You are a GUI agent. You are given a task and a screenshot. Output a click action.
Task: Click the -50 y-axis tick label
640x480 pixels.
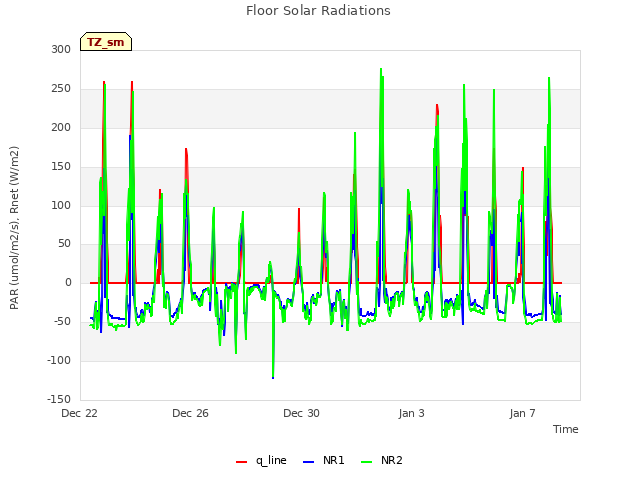coord(62,321)
